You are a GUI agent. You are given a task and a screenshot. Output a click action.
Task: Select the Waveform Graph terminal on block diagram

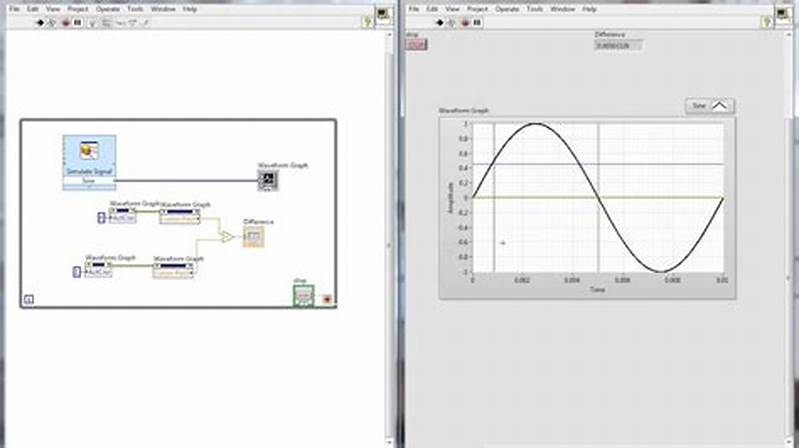tap(268, 181)
